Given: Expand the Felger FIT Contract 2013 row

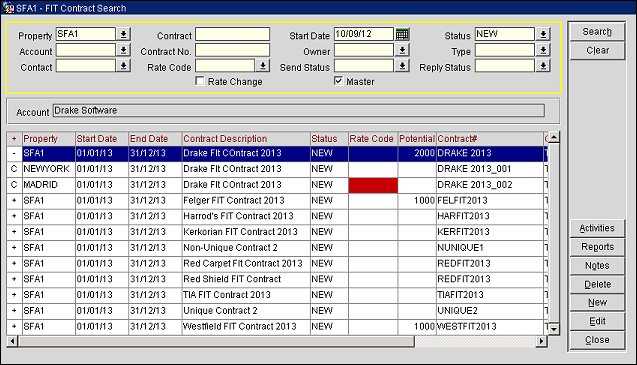Looking at the screenshot, I should [x=14, y=200].
